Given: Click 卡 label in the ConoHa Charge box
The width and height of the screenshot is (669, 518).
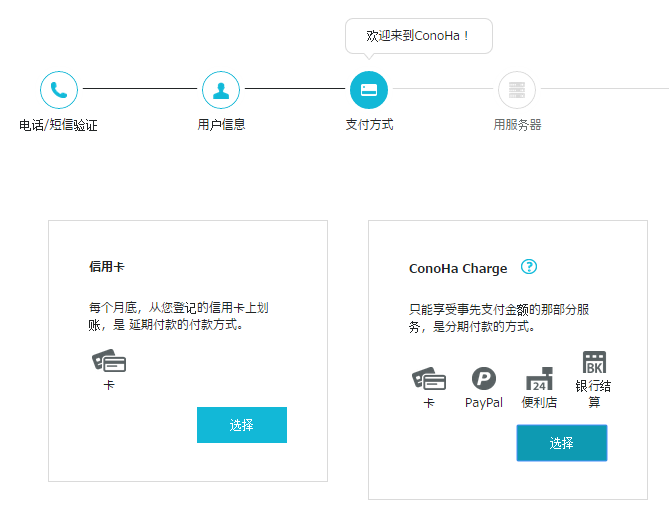Looking at the screenshot, I should coord(429,403).
